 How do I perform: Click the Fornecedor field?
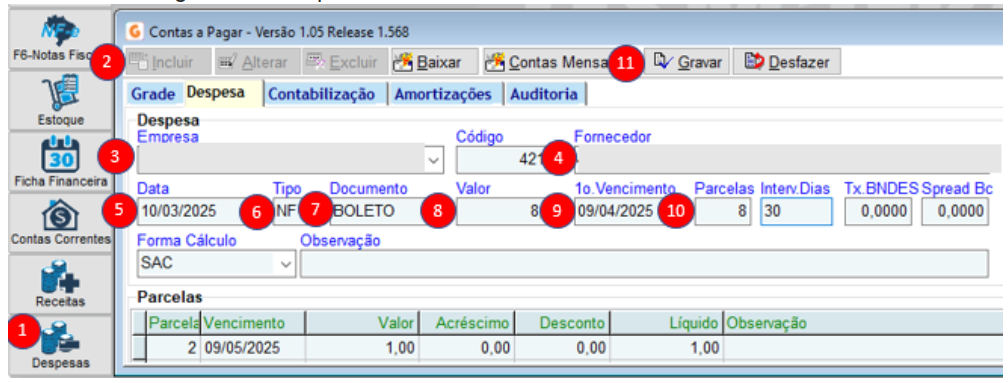click(x=781, y=159)
